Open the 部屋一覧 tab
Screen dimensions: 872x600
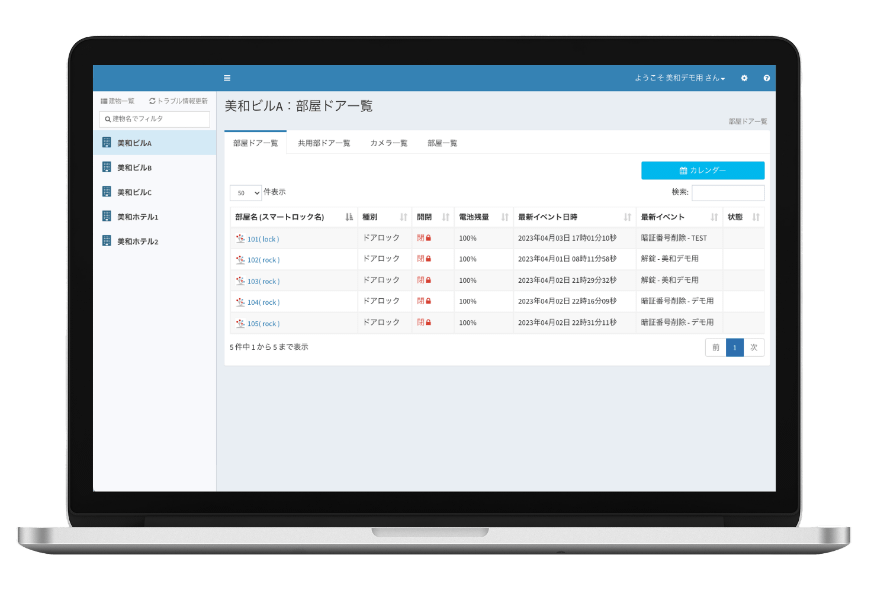(x=442, y=143)
